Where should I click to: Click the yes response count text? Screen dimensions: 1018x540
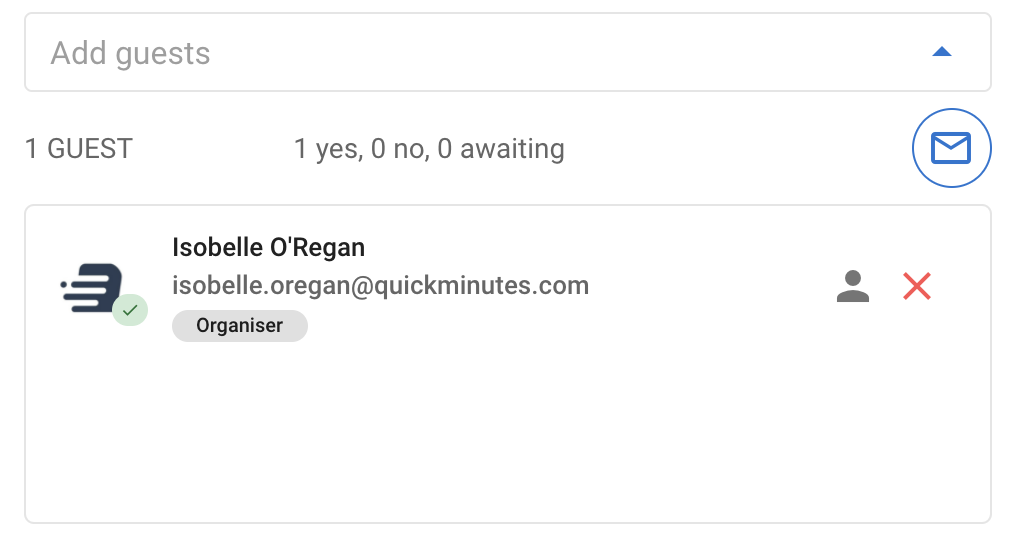tap(328, 149)
